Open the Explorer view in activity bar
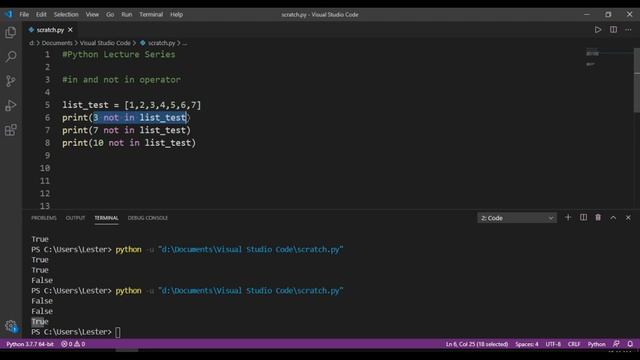 11,32
